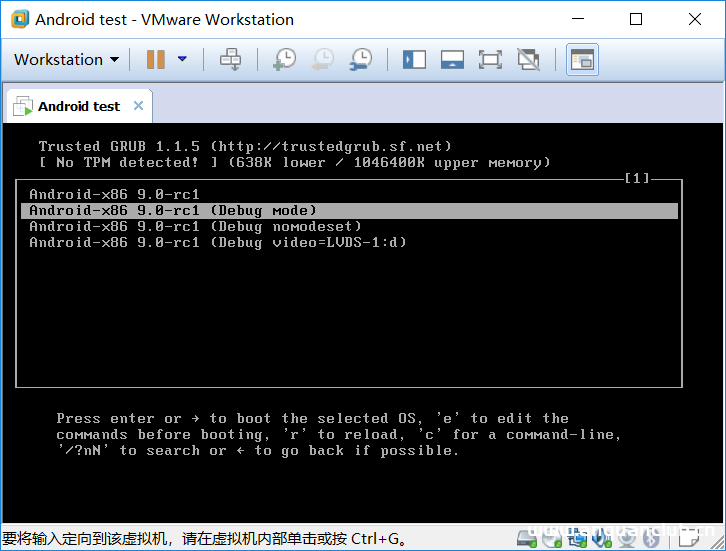Switch to the Android test tab

79,106
